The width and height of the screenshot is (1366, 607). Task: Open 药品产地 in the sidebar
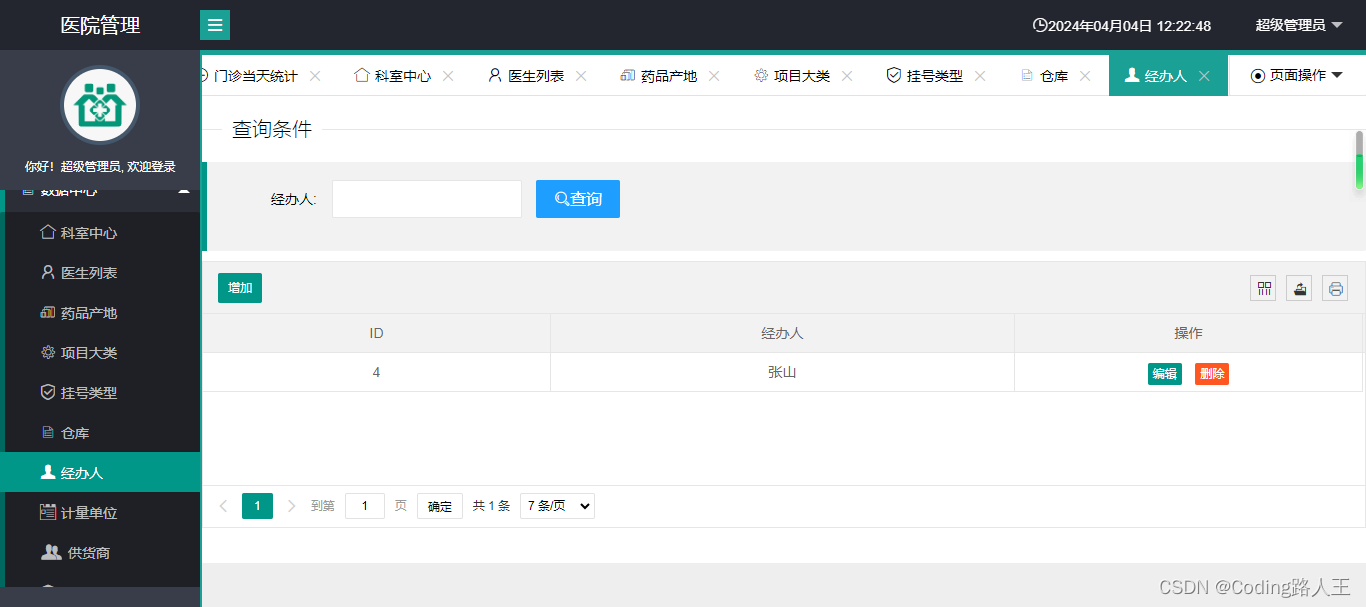(x=100, y=313)
